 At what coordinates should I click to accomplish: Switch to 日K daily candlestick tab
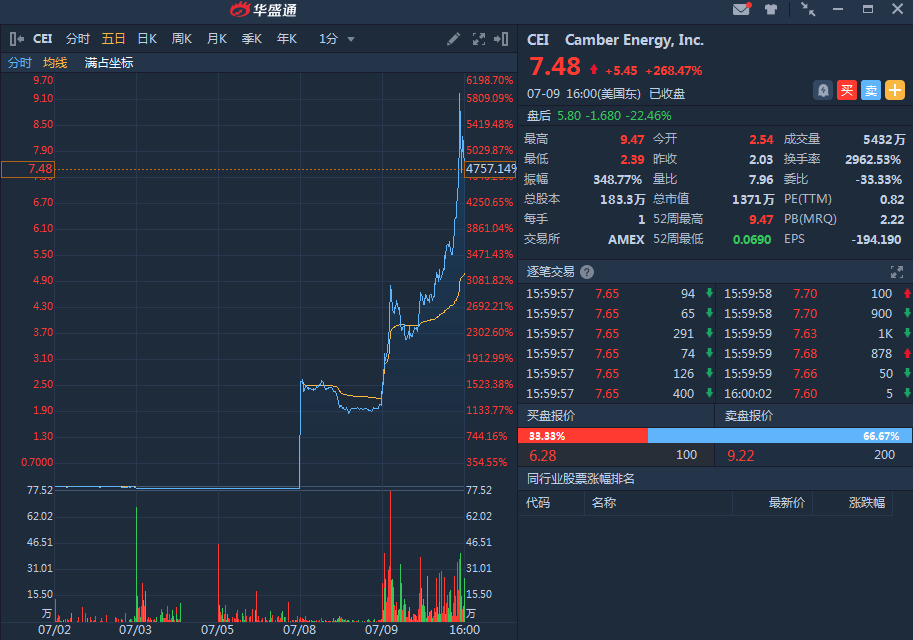(x=147, y=39)
